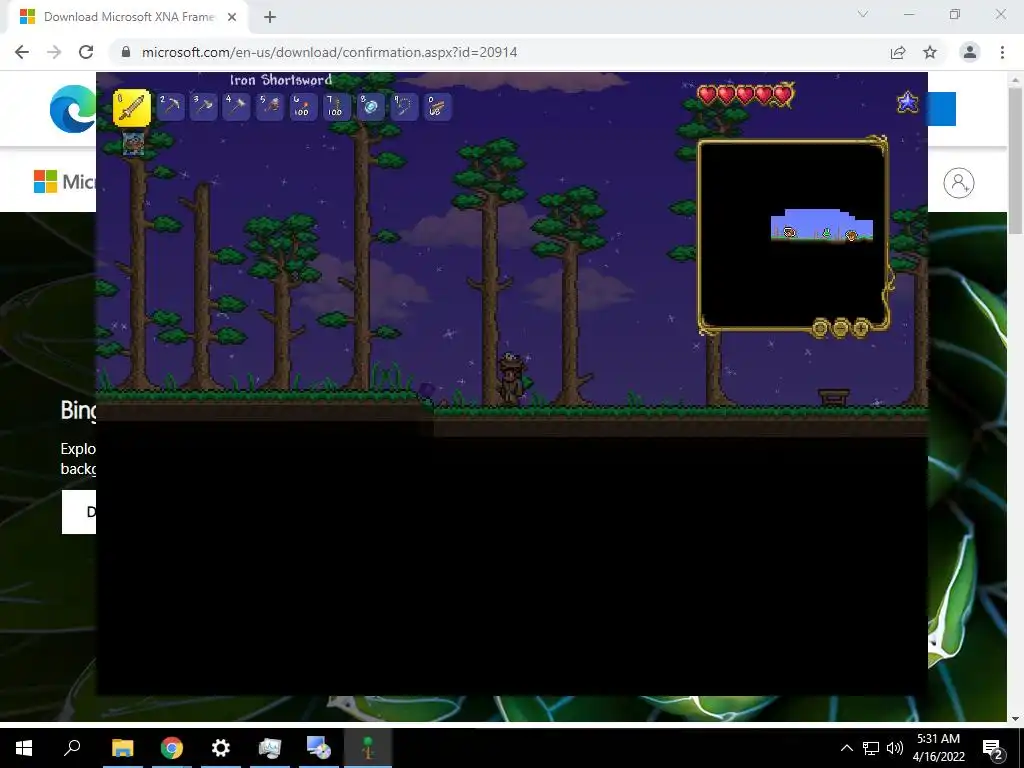Open File Explorer from the taskbar
This screenshot has width=1024, height=768.
(x=122, y=748)
